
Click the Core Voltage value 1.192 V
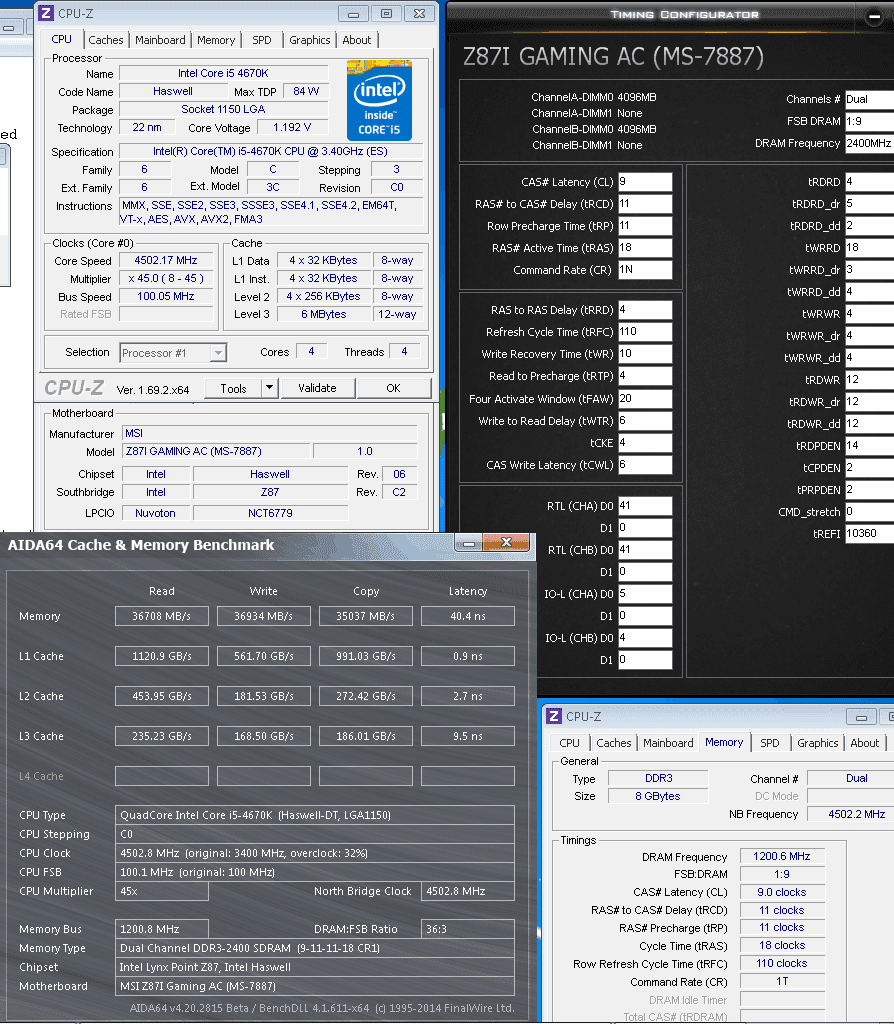pos(292,127)
